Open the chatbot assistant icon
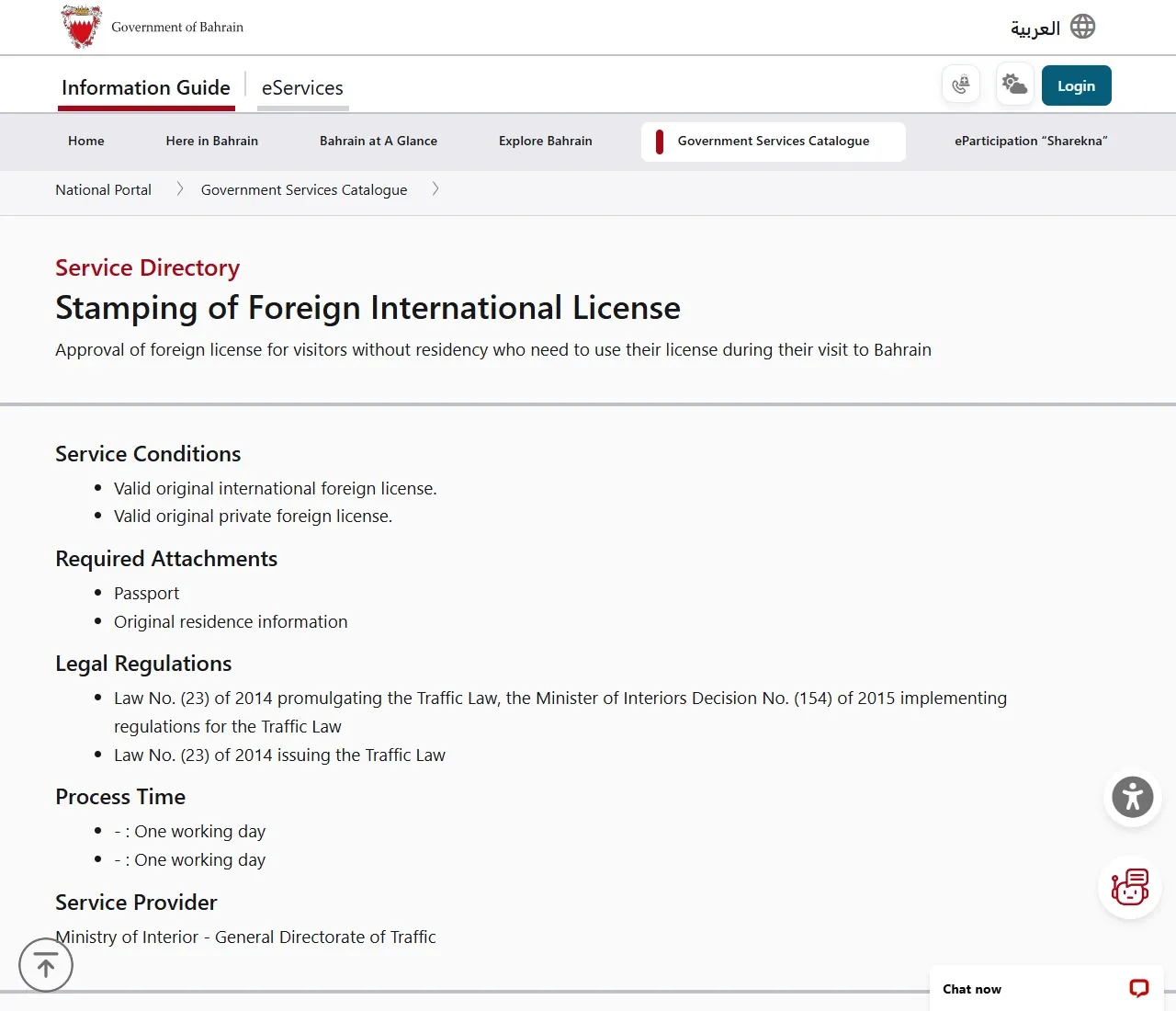The width and height of the screenshot is (1176, 1011). click(1130, 887)
